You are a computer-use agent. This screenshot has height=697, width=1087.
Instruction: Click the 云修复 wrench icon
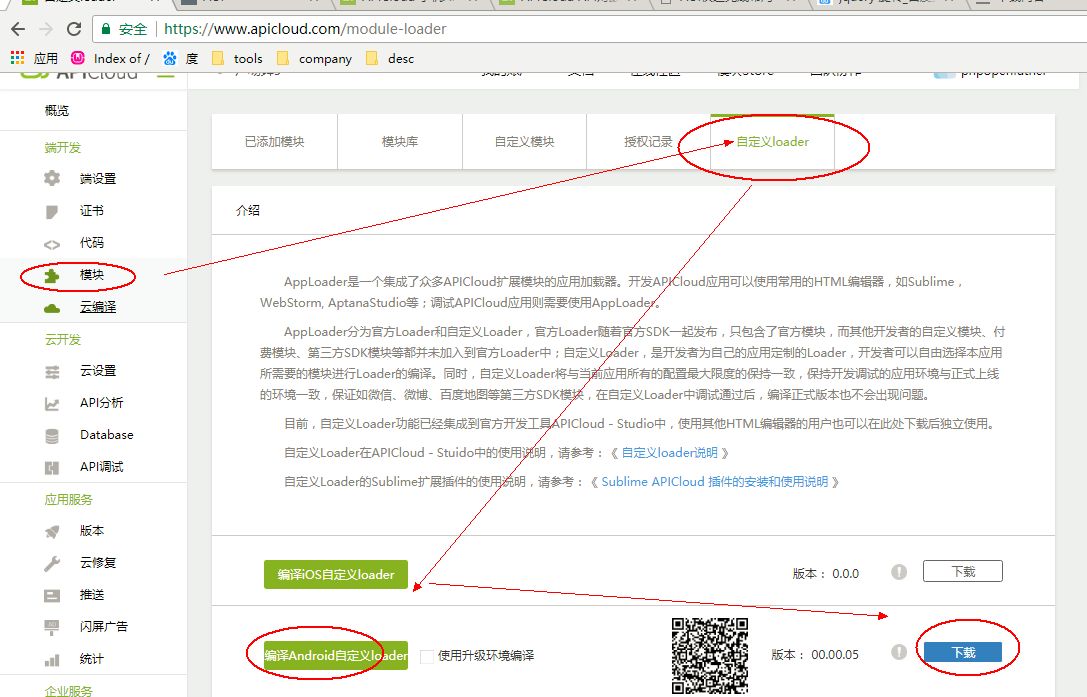coord(52,563)
